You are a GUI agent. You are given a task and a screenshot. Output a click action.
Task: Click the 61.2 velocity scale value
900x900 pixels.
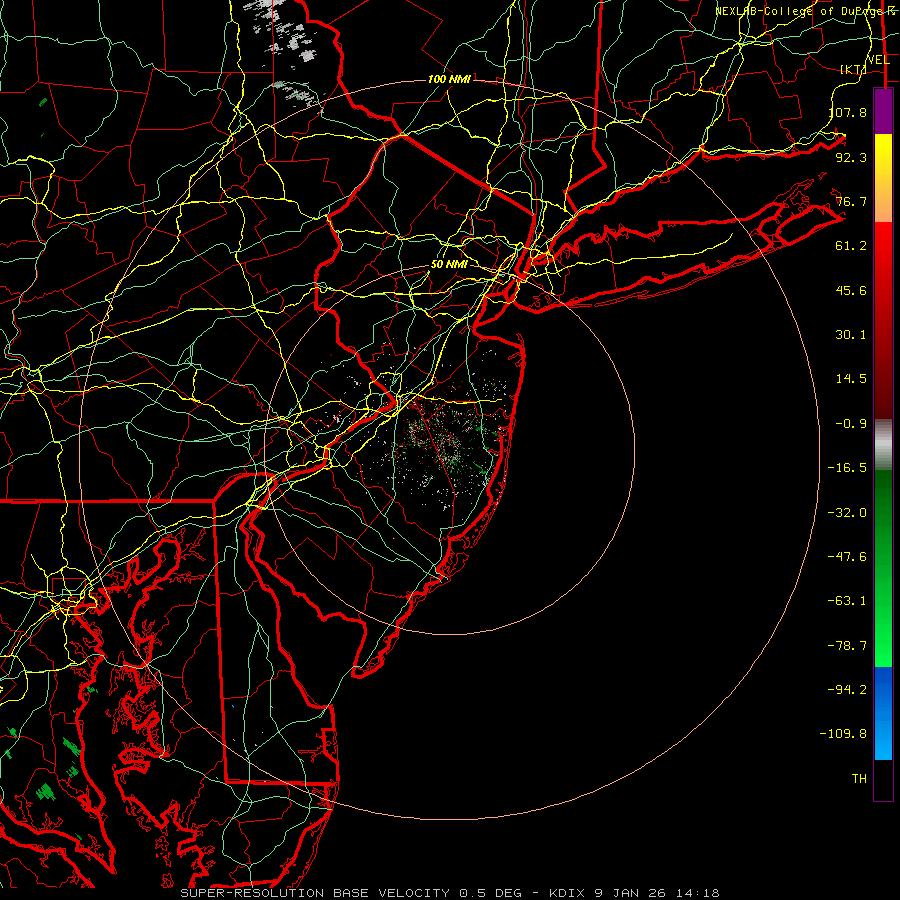tap(851, 246)
